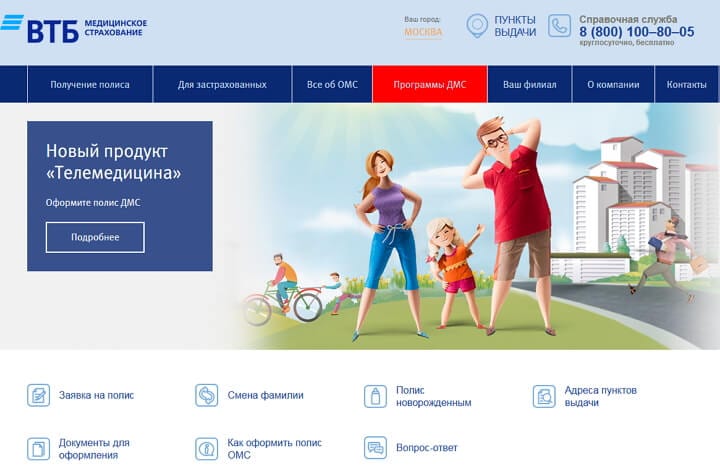Screen dimensions: 720x474
Task: Click the Заявка на полис form icon
Action: click(x=38, y=395)
